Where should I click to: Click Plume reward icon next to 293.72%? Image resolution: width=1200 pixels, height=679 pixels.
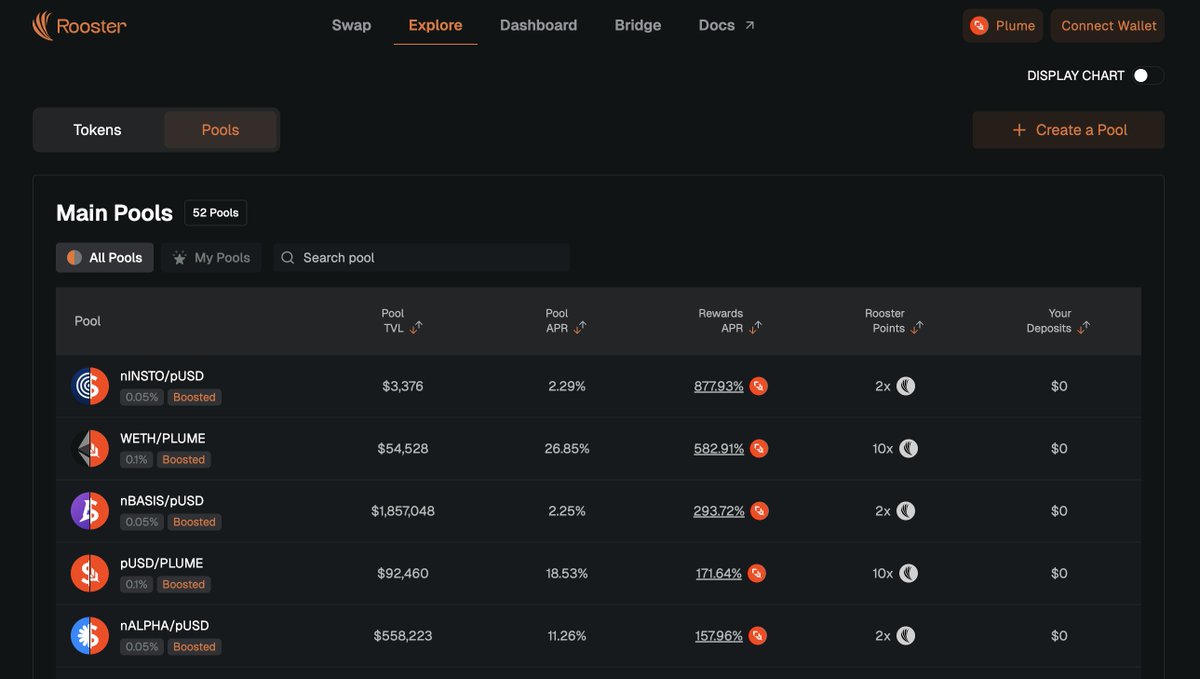click(759, 511)
